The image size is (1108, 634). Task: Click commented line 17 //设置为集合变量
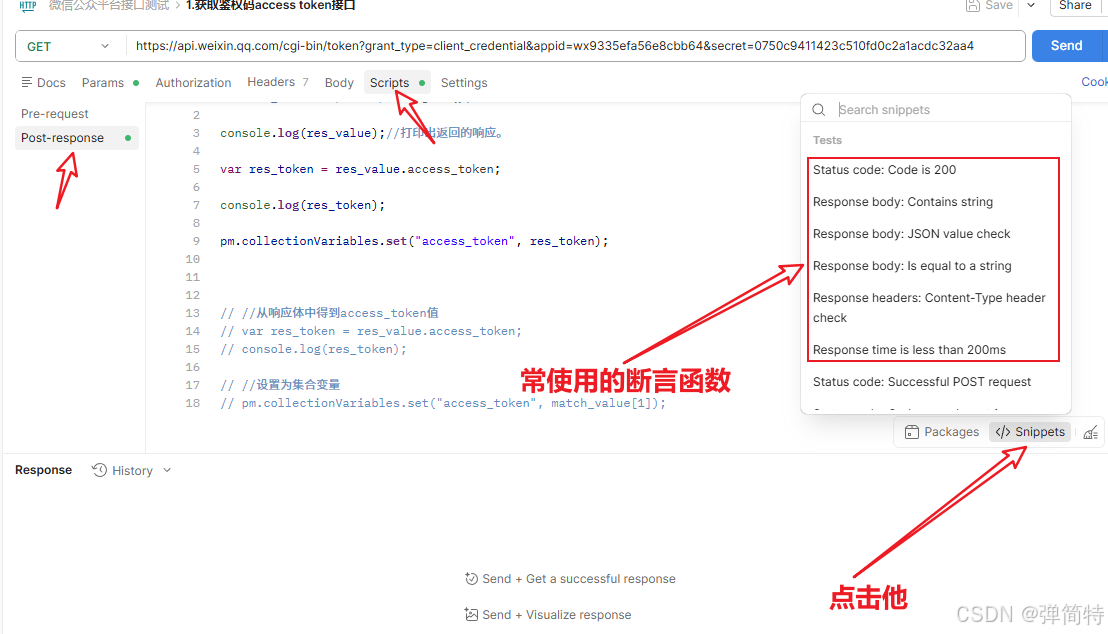pos(280,385)
